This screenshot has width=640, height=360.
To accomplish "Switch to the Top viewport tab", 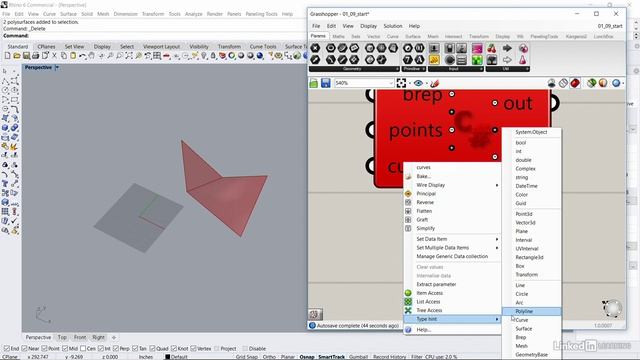I will pos(62,337).
